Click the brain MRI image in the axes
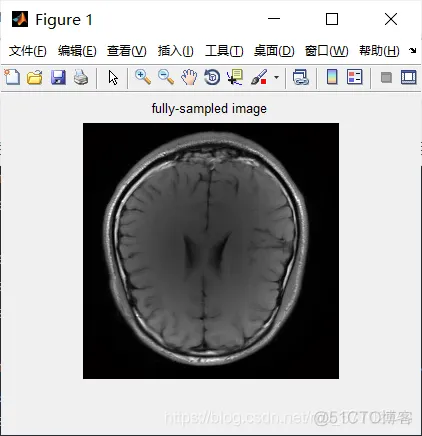Image resolution: width=422 pixels, height=436 pixels. pyautogui.click(x=211, y=251)
